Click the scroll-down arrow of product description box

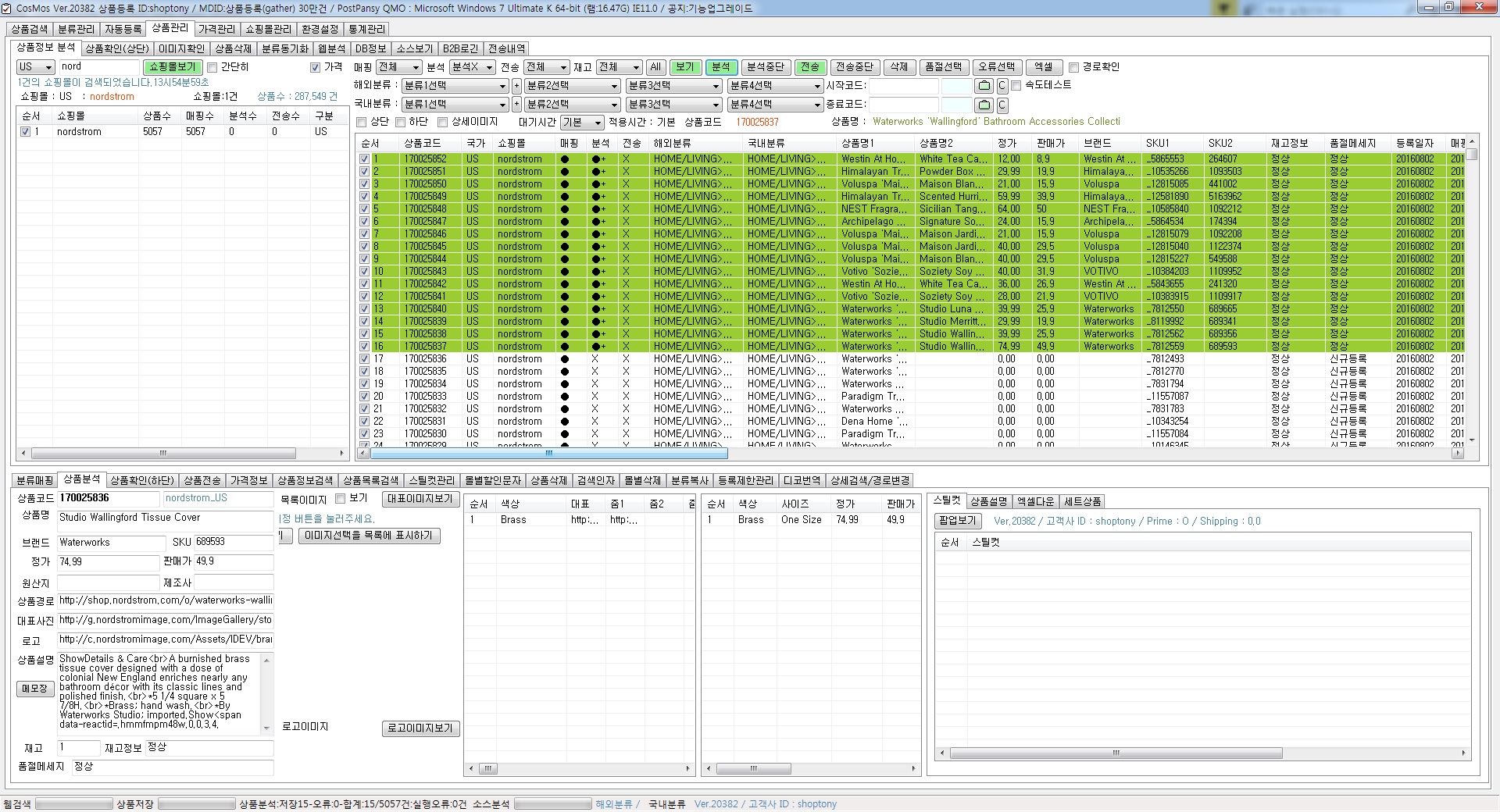[x=266, y=728]
